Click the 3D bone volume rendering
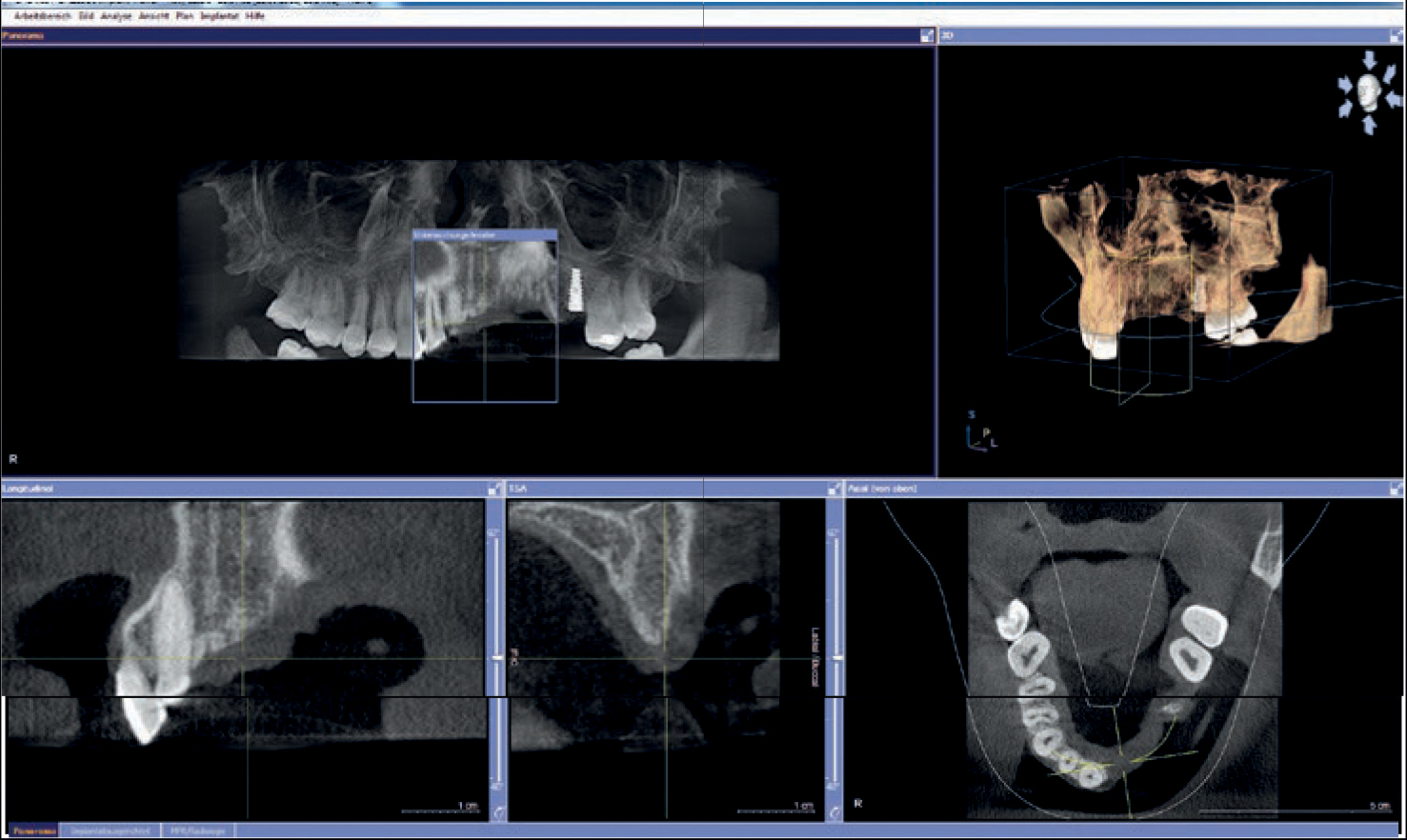1407x840 pixels. [x=1162, y=257]
